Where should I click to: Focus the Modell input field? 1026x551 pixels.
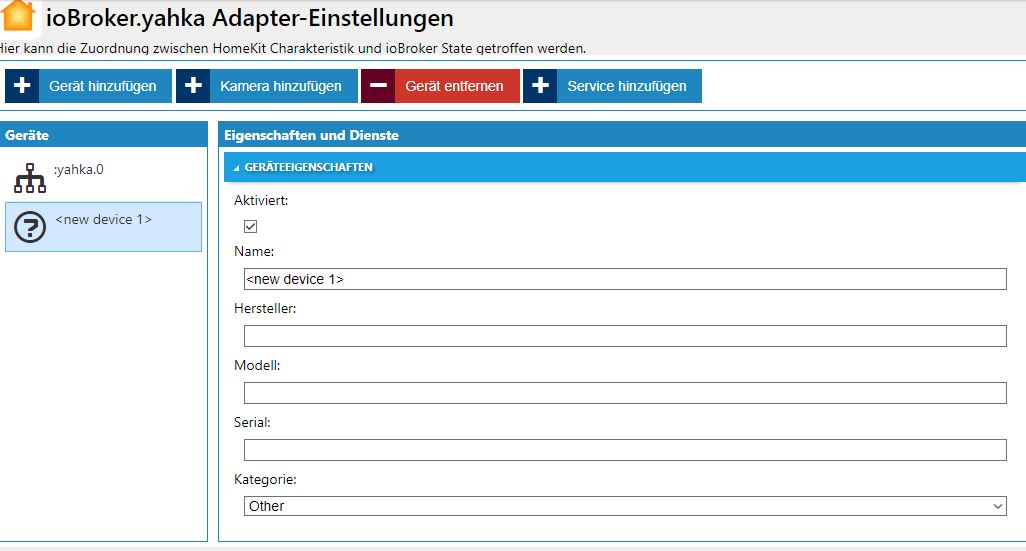[x=625, y=393]
